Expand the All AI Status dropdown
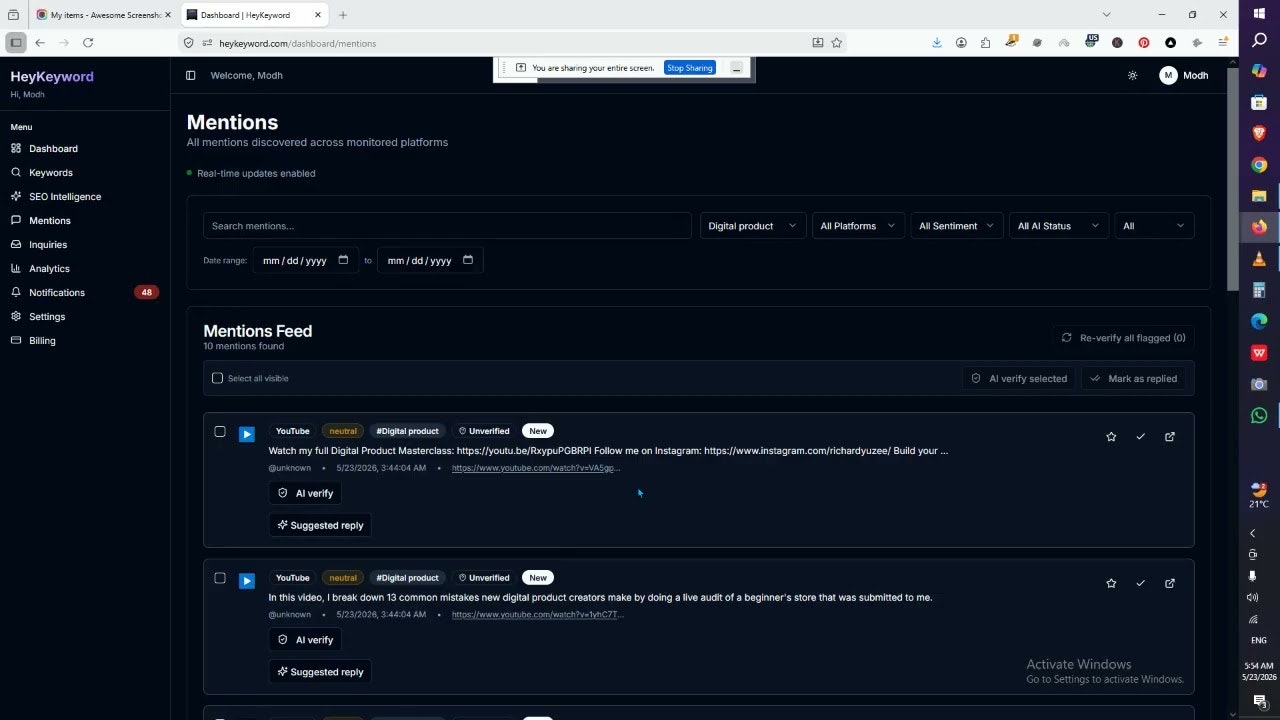This screenshot has width=1280, height=720. tap(1059, 226)
